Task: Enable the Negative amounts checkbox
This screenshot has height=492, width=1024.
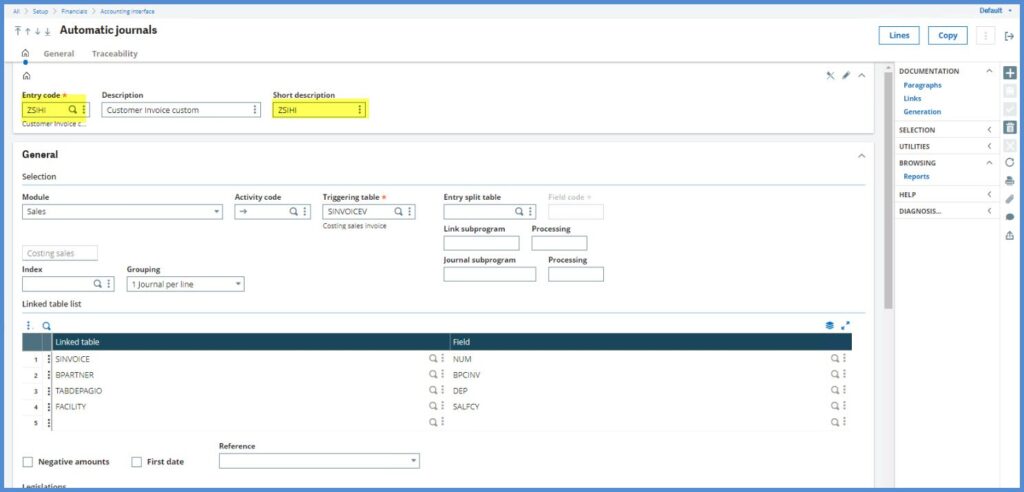Action: [x=28, y=462]
